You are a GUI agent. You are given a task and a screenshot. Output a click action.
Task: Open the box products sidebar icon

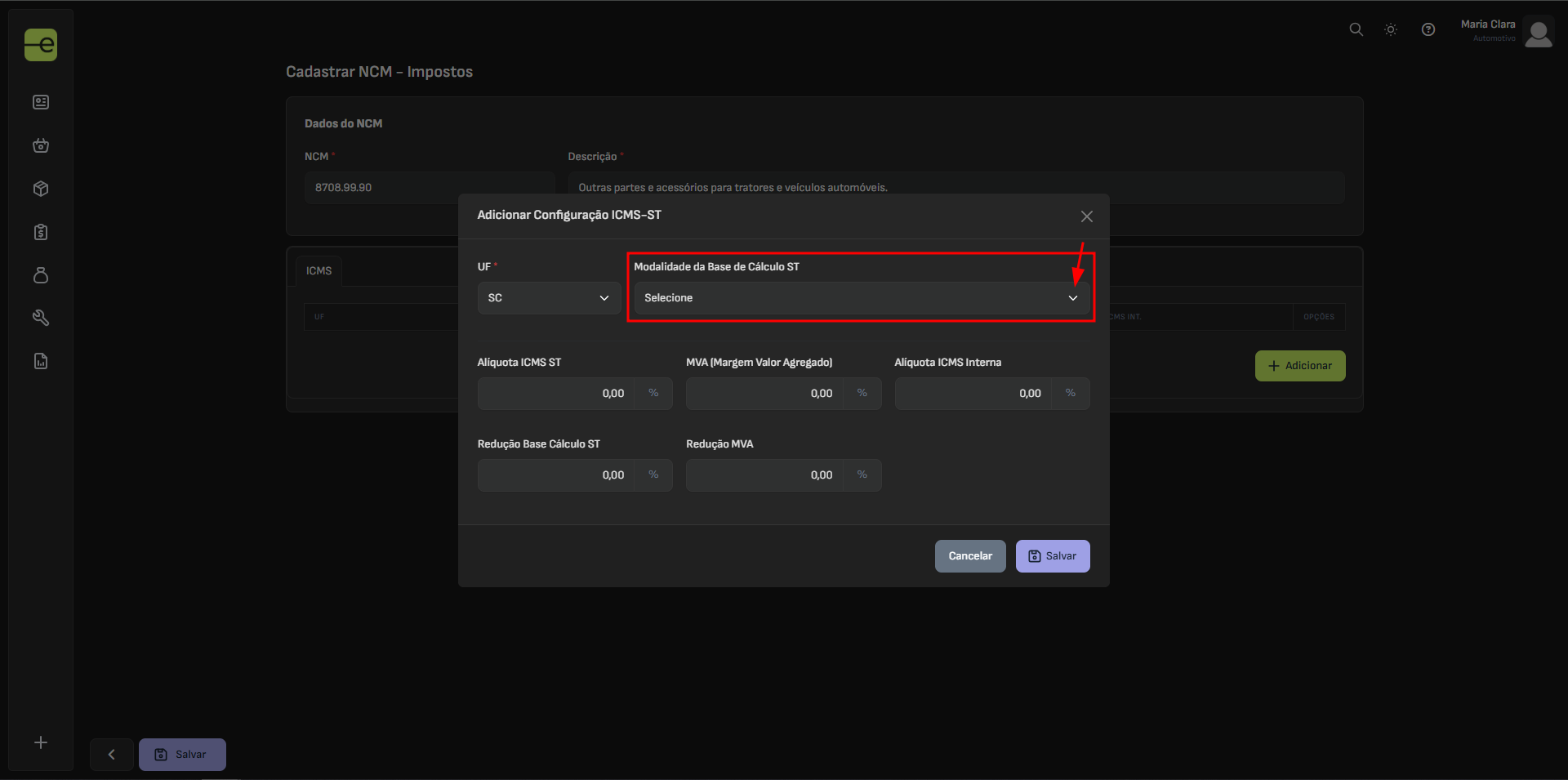[41, 189]
